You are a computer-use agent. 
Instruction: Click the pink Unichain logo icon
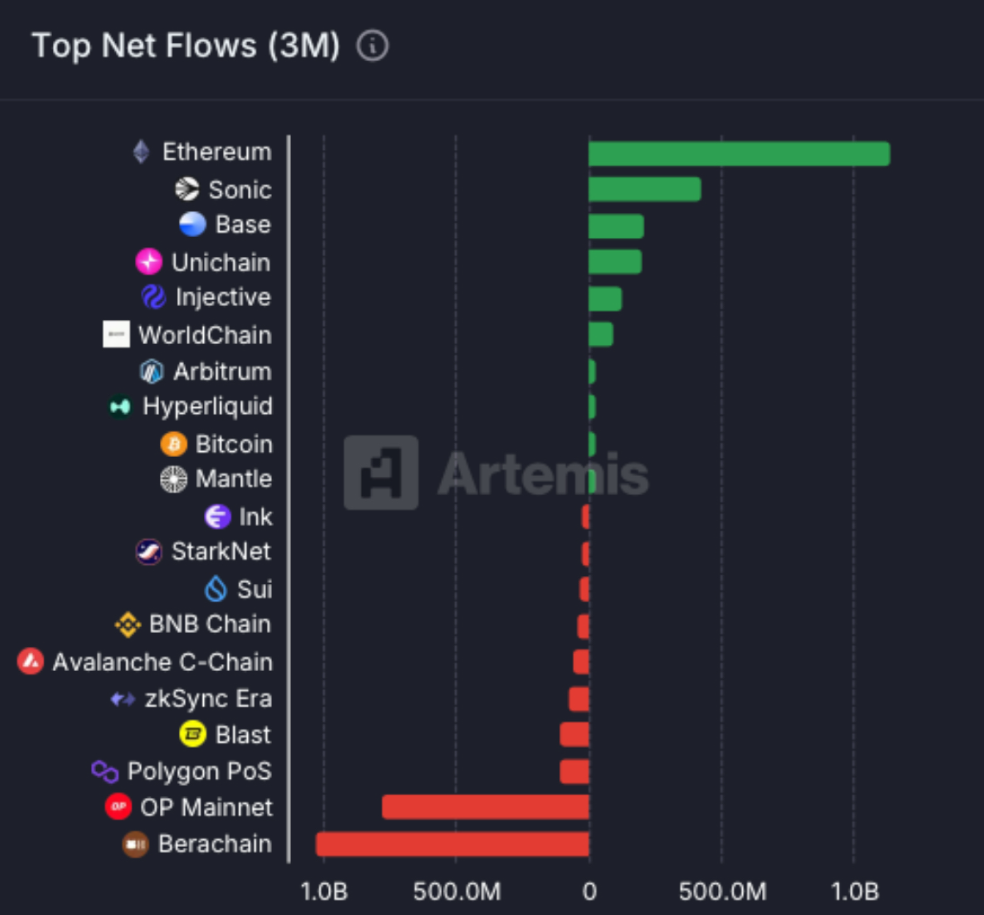[x=149, y=262]
